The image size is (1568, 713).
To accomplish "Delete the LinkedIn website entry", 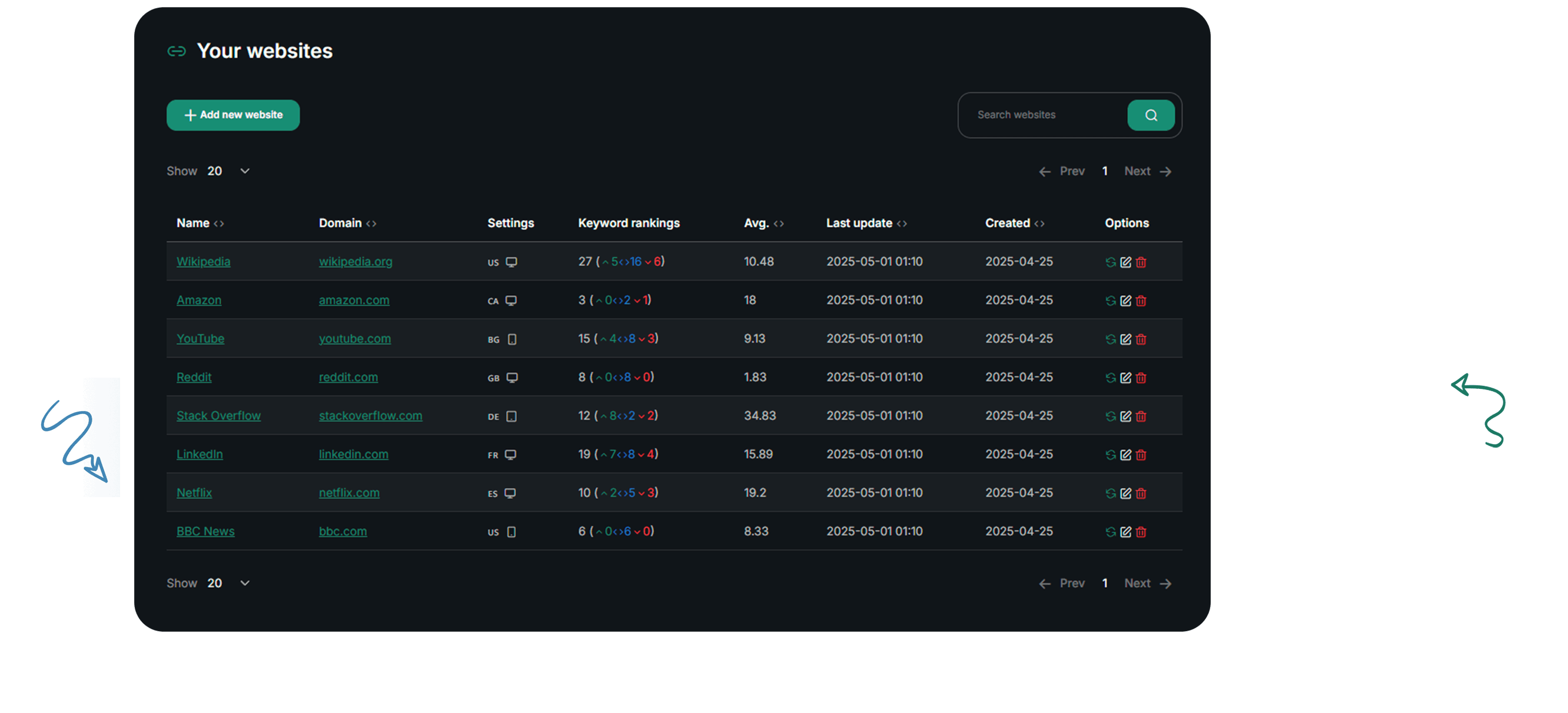I will pos(1141,455).
